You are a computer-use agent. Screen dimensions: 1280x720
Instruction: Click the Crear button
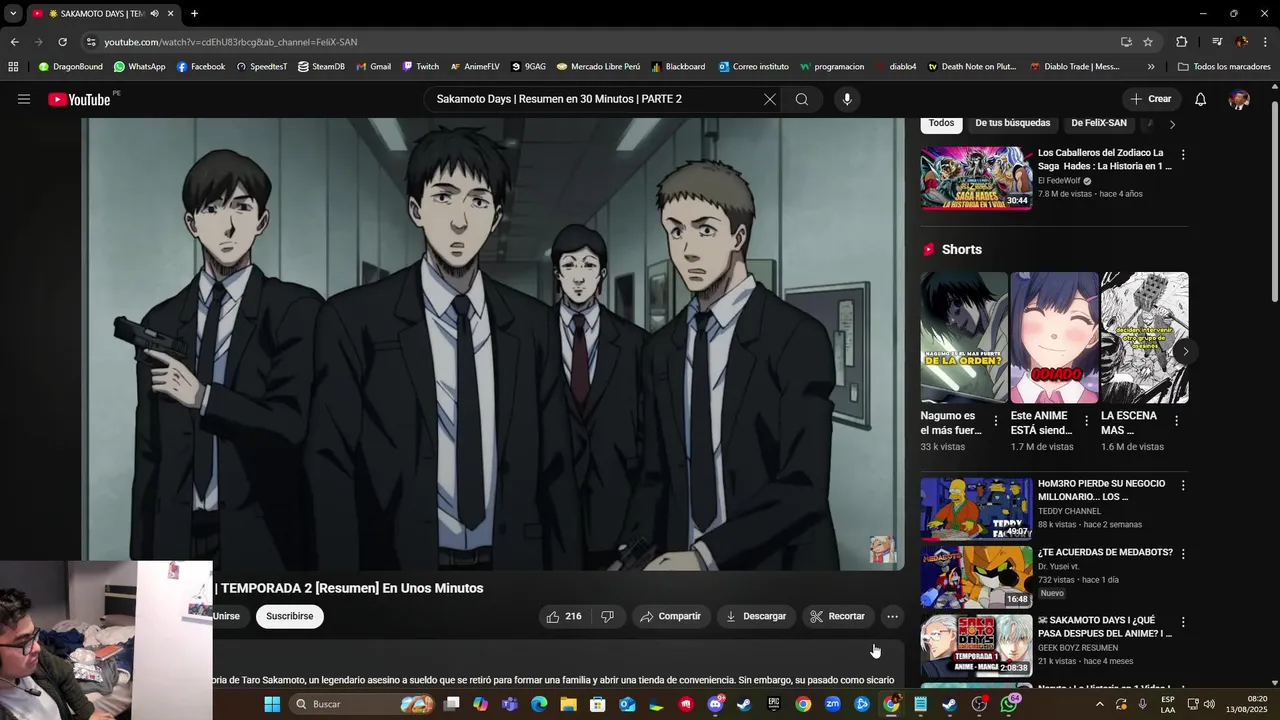pos(1151,99)
